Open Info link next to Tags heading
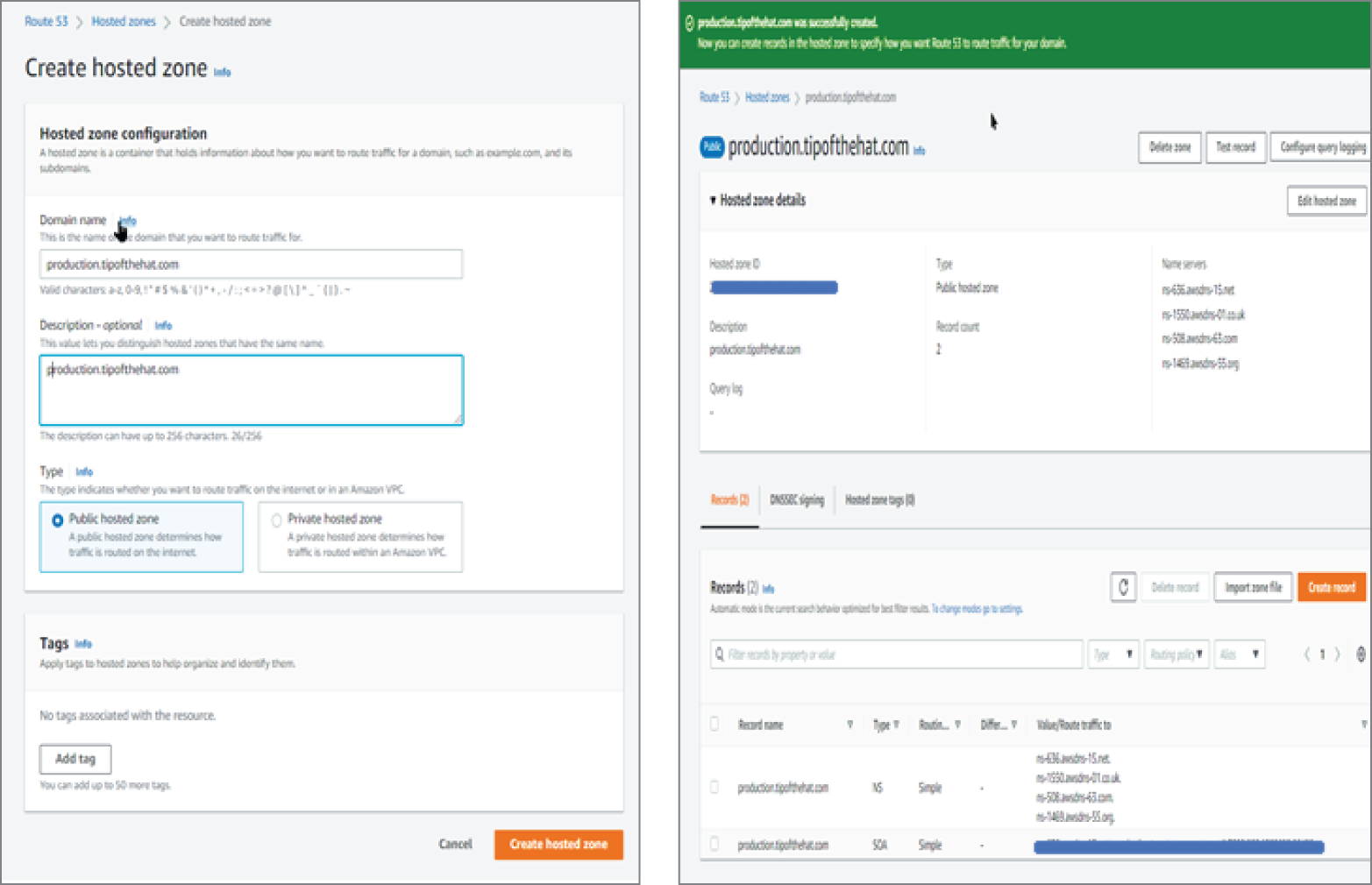Screen dimensions: 1372x885 [x=83, y=643]
